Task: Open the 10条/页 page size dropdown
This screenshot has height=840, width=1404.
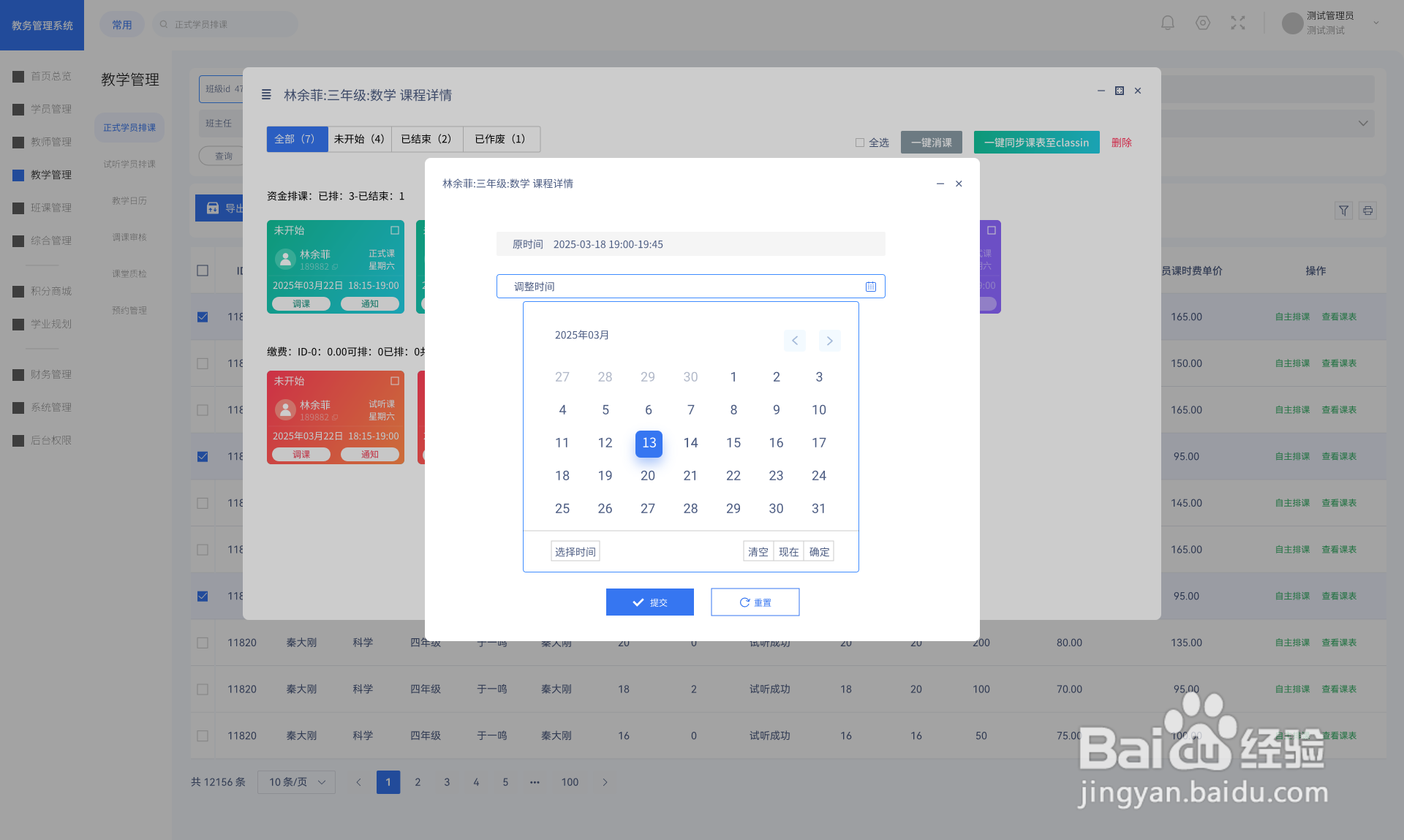Action: pyautogui.click(x=296, y=782)
